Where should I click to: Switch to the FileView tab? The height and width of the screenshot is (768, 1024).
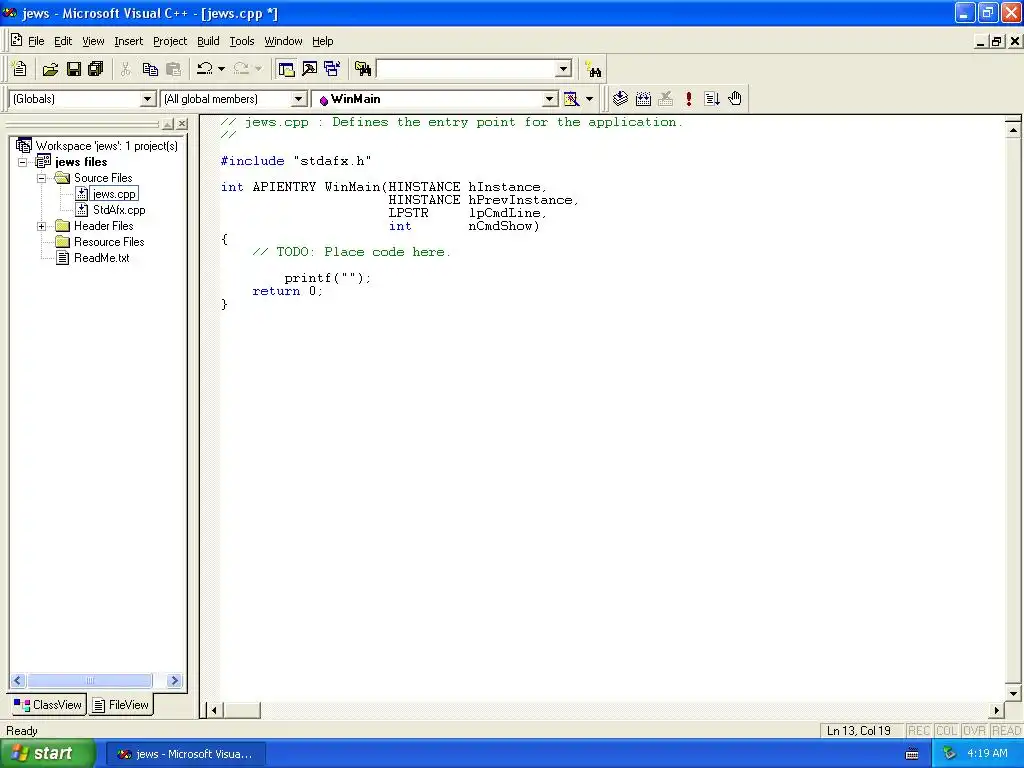[121, 705]
